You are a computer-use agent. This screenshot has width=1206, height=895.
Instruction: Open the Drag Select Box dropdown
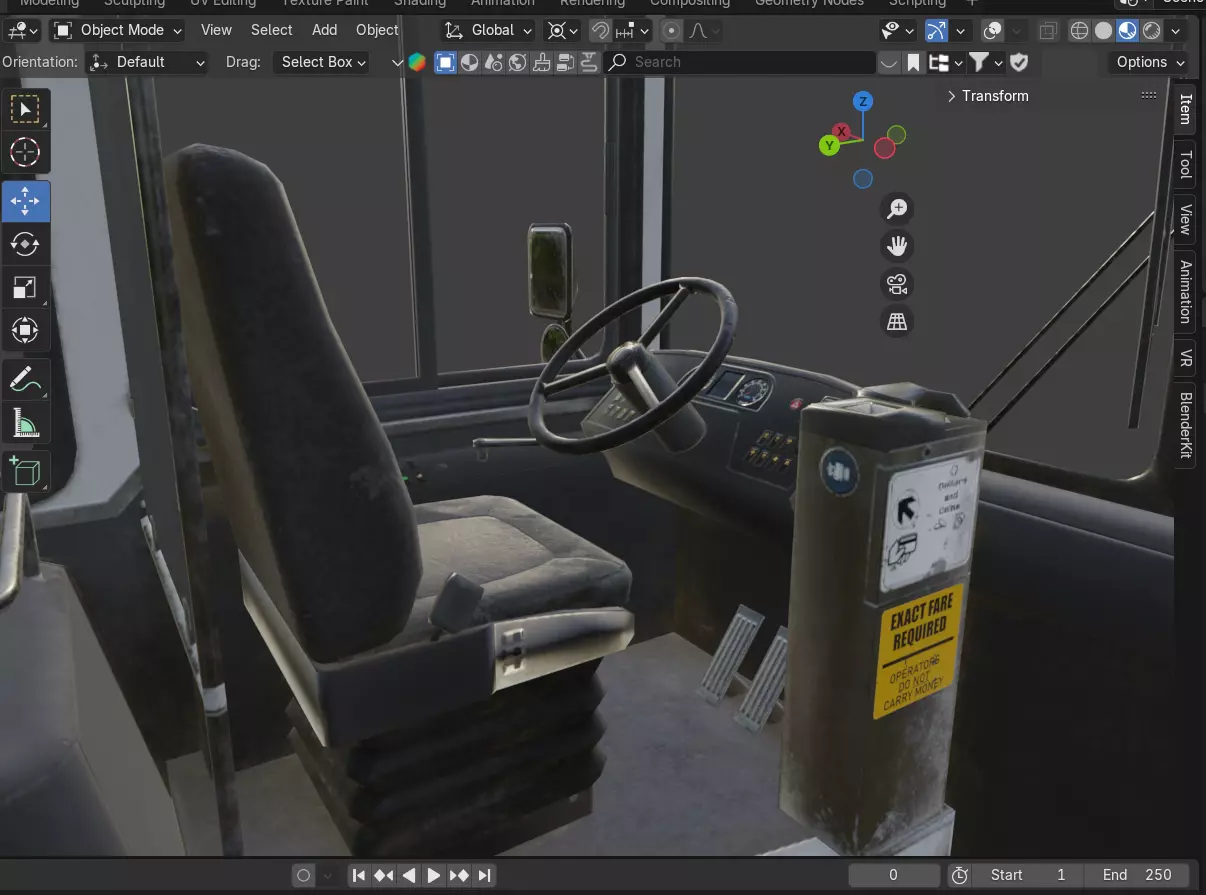pos(322,62)
